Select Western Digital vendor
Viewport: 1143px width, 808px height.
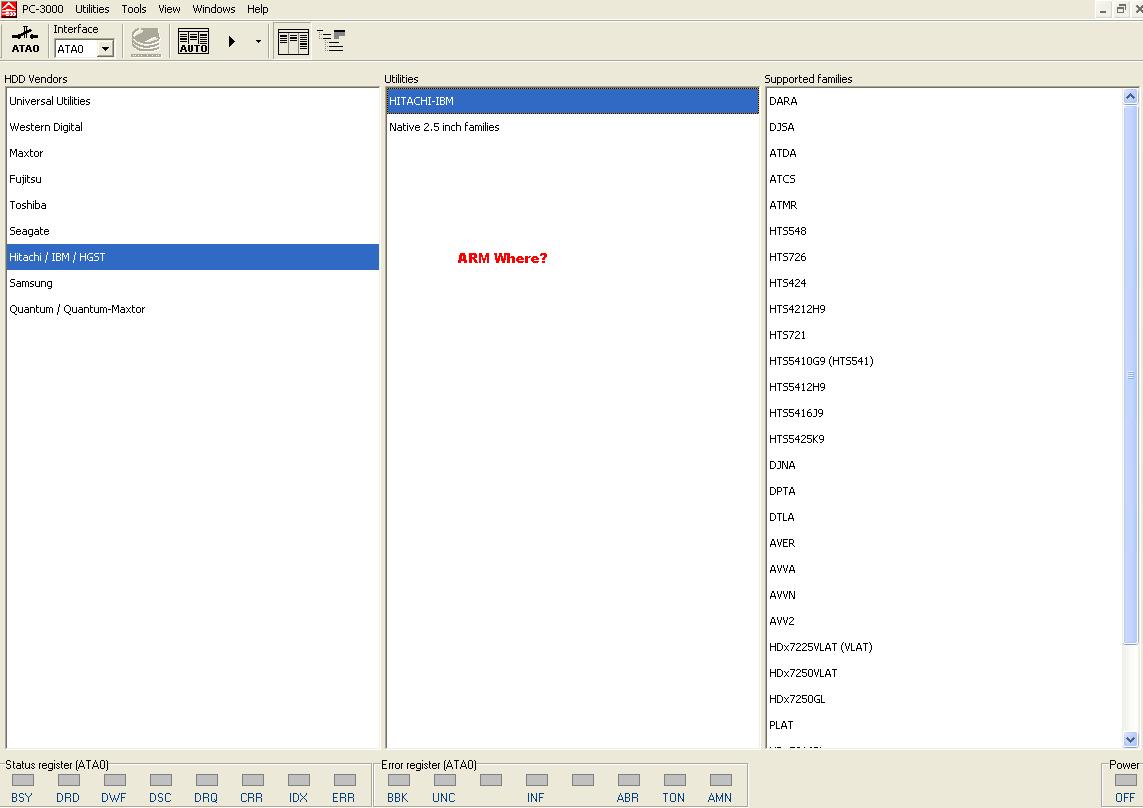click(x=192, y=127)
